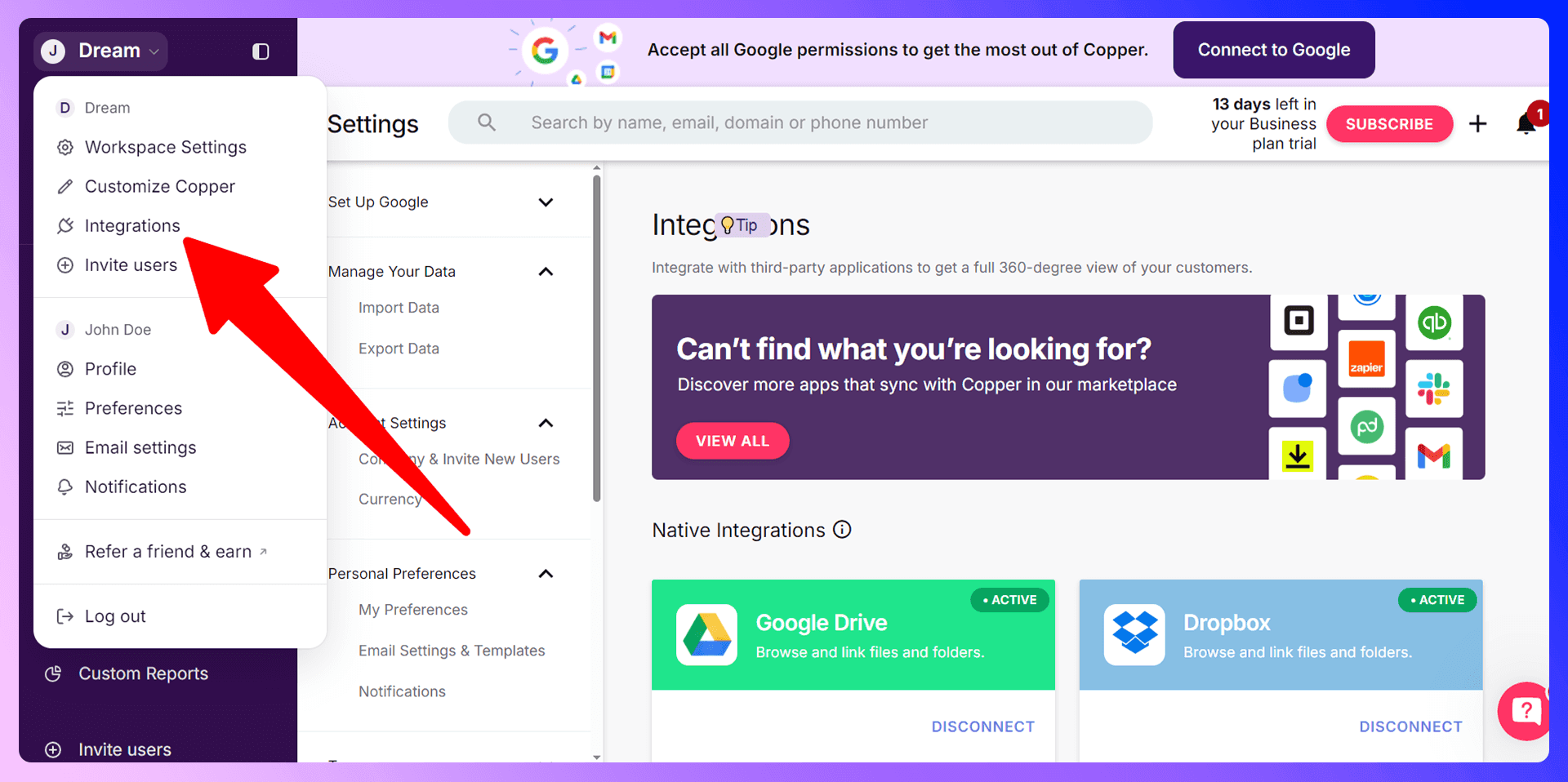Open the help chat question bubble
Viewport: 1568px width, 782px height.
pos(1525,711)
